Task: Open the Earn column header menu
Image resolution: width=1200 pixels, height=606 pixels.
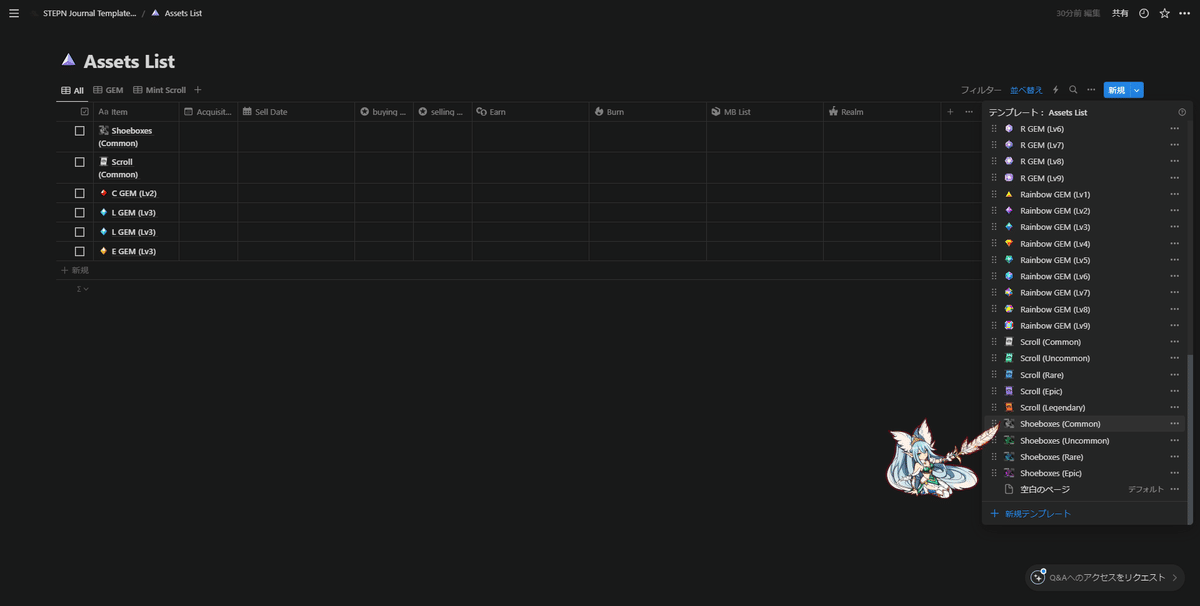Action: 531,112
